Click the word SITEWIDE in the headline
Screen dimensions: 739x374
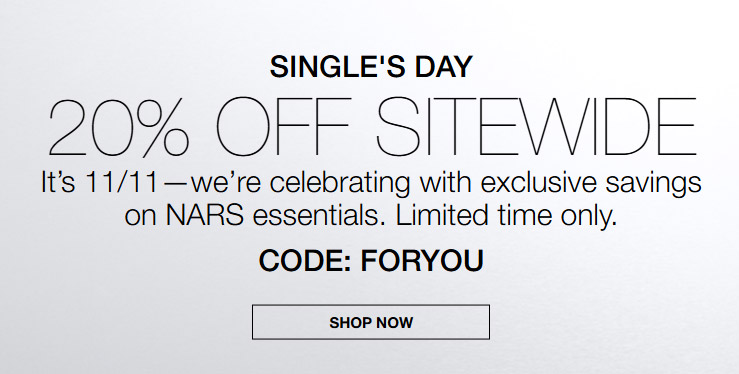[x=536, y=127]
